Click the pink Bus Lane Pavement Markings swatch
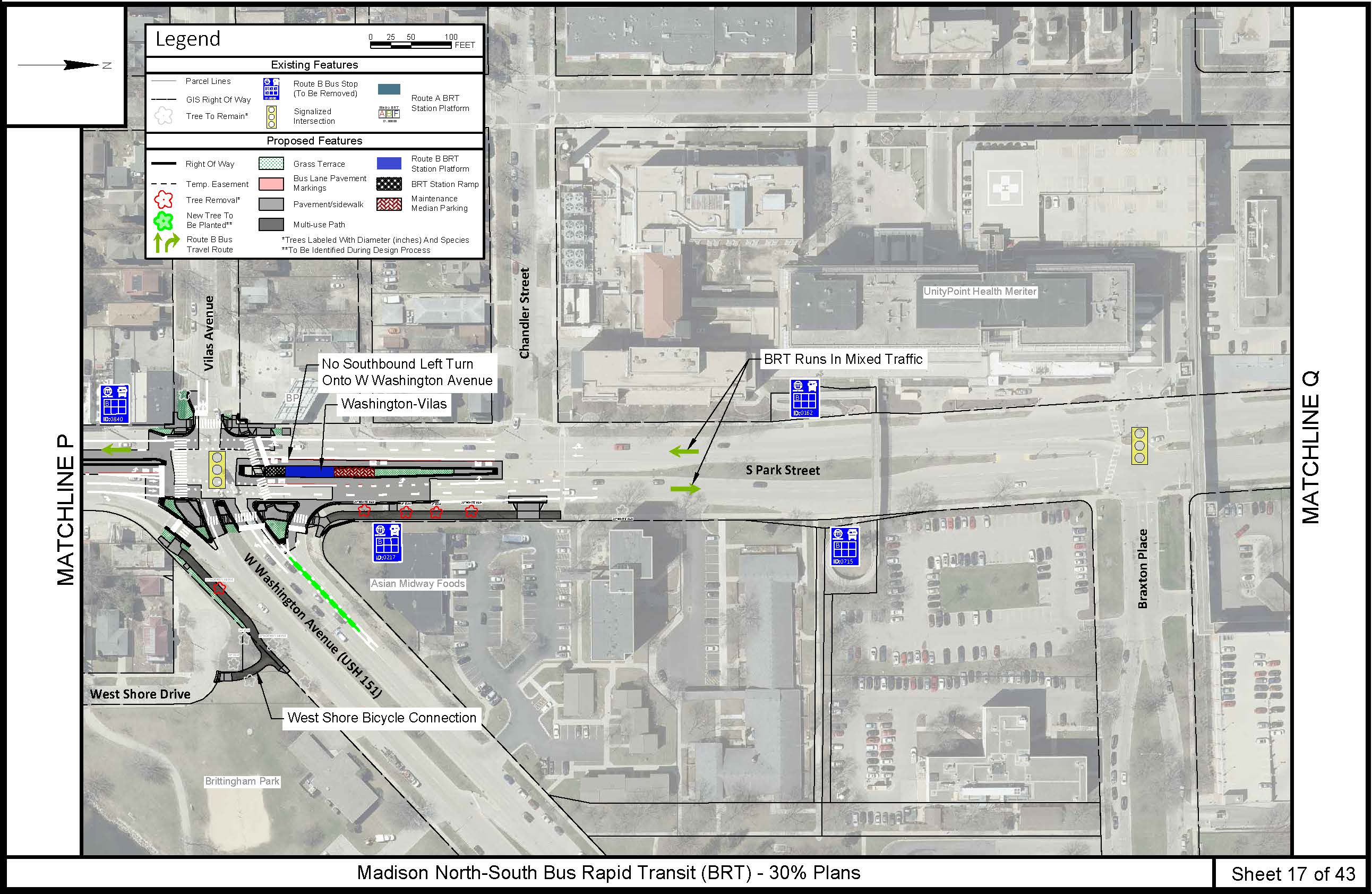Viewport: 1372px width, 894px height. [271, 183]
